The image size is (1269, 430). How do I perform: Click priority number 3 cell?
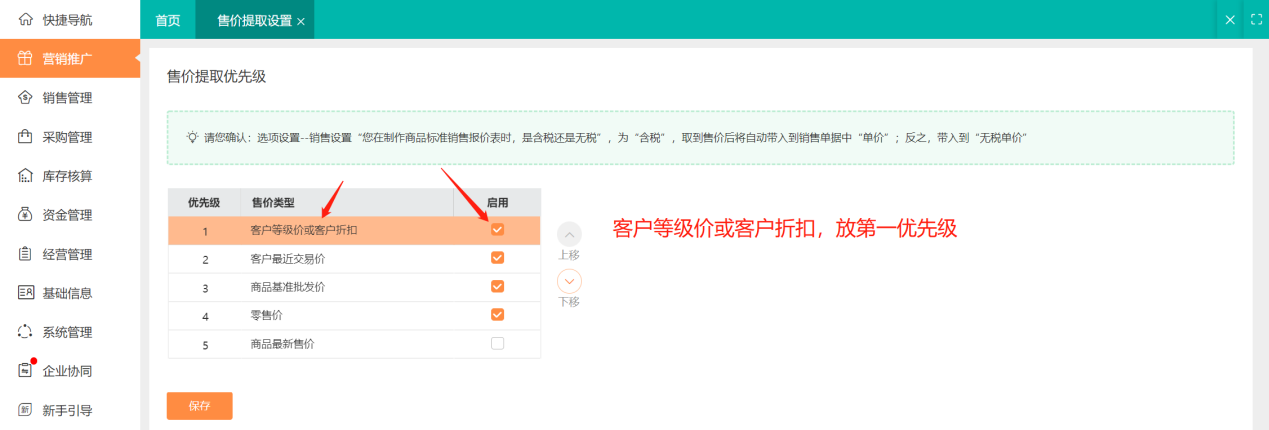point(204,287)
